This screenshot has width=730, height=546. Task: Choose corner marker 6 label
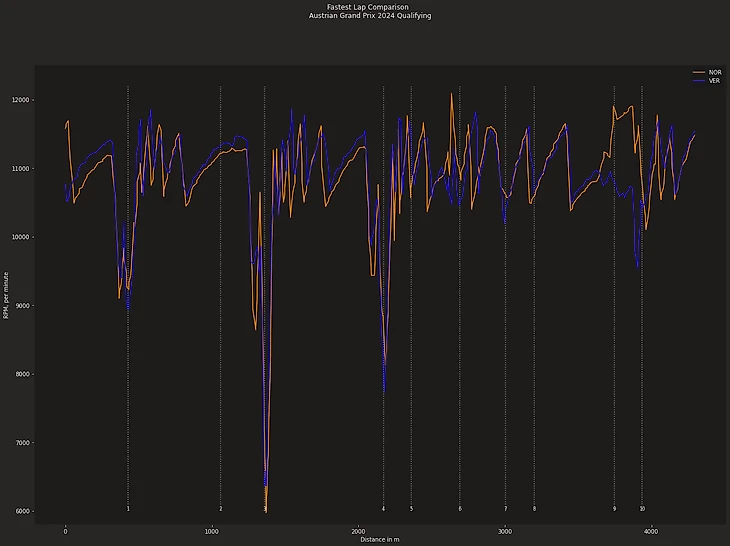pyautogui.click(x=460, y=509)
